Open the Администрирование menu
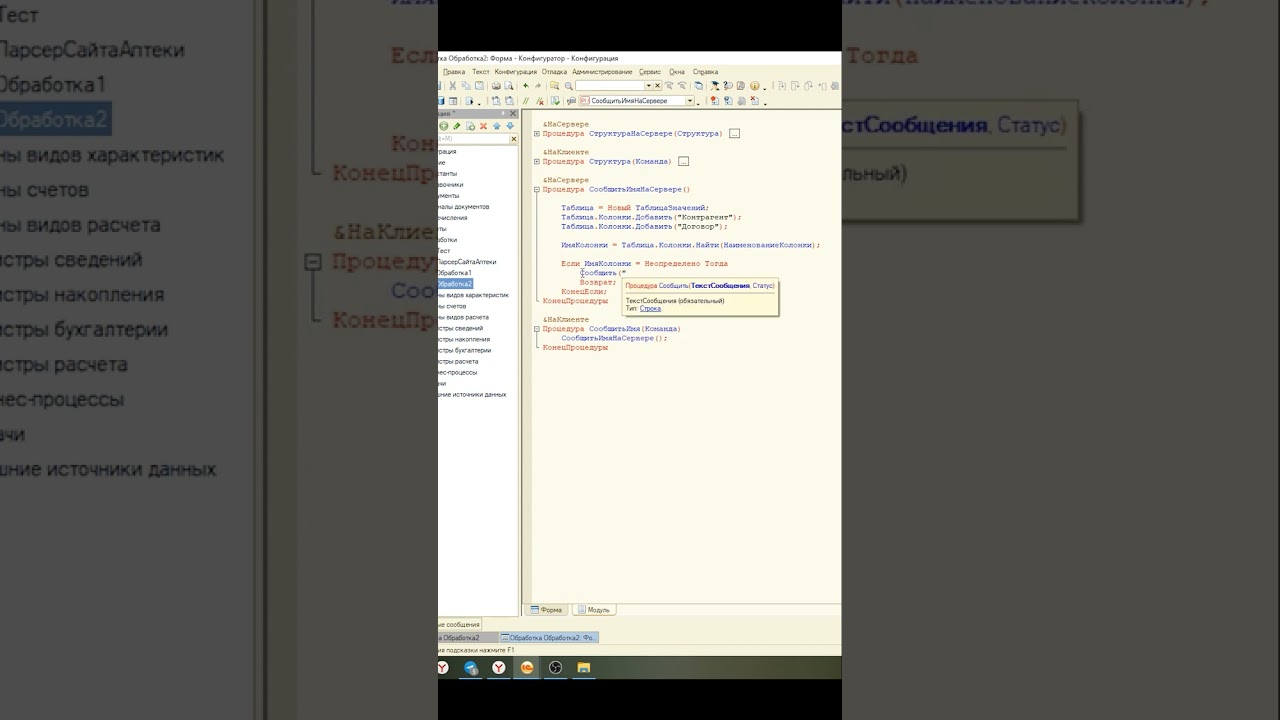Image resolution: width=1280 pixels, height=720 pixels. click(602, 72)
